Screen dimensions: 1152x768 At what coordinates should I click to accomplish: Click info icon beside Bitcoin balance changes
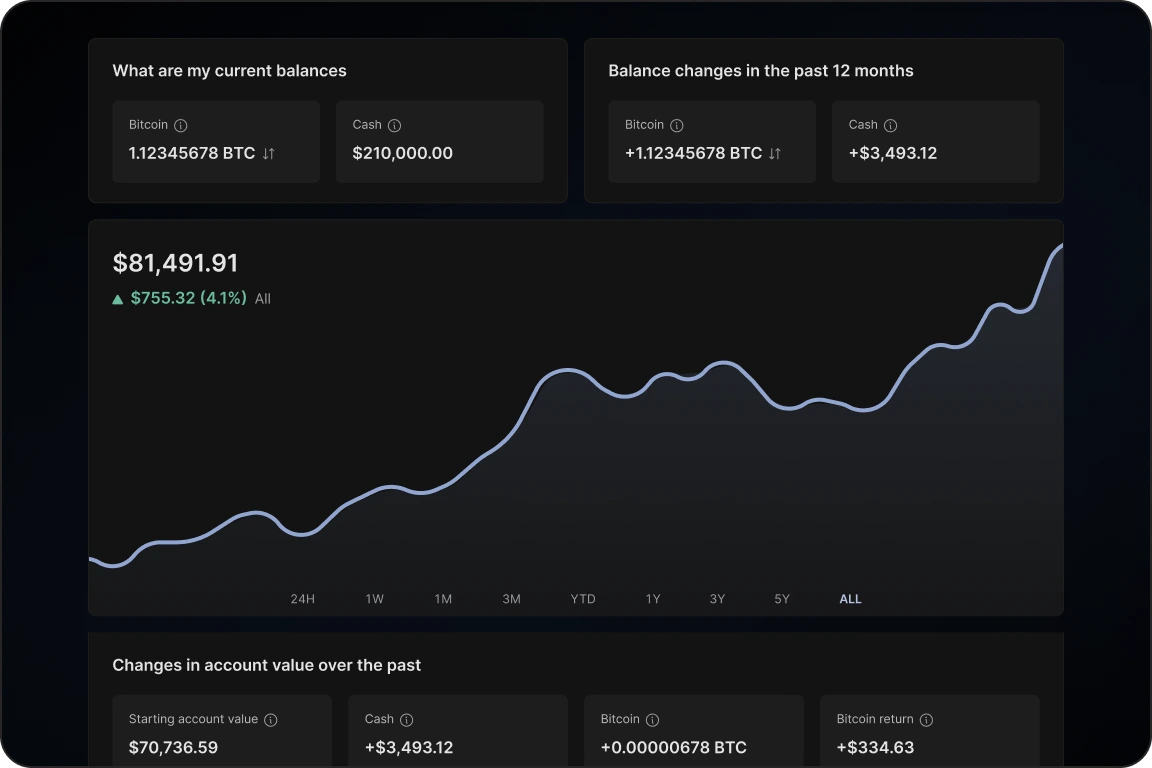point(677,126)
